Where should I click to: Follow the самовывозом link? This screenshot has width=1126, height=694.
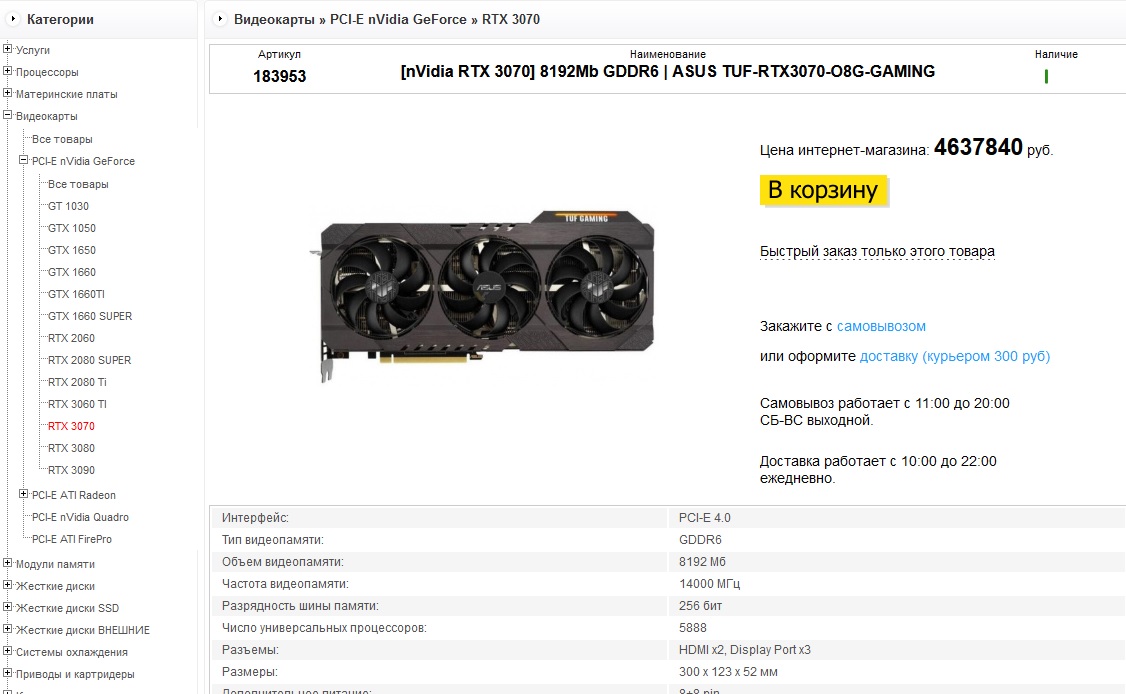point(881,326)
